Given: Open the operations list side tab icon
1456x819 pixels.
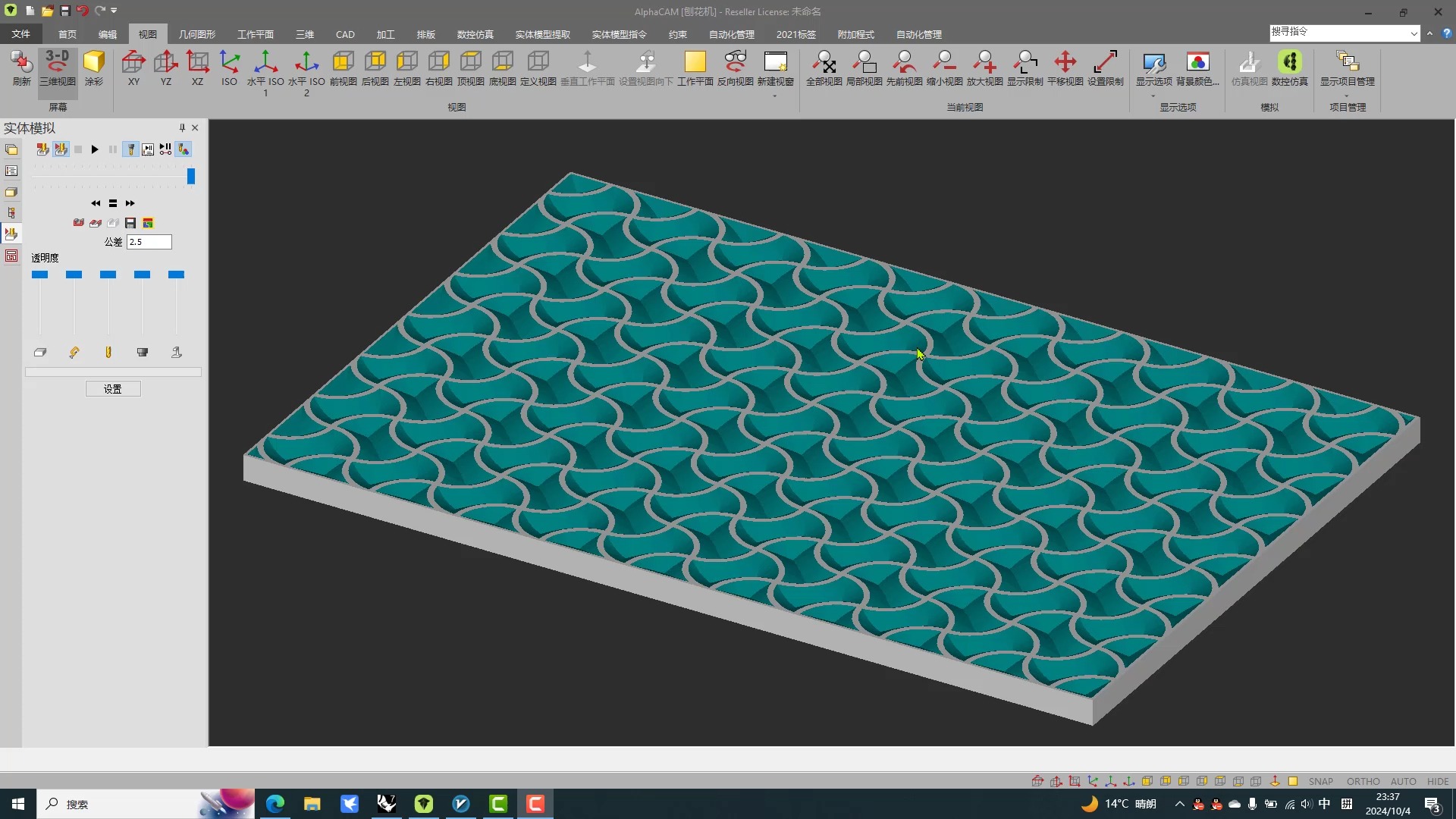Looking at the screenshot, I should coord(11,171).
